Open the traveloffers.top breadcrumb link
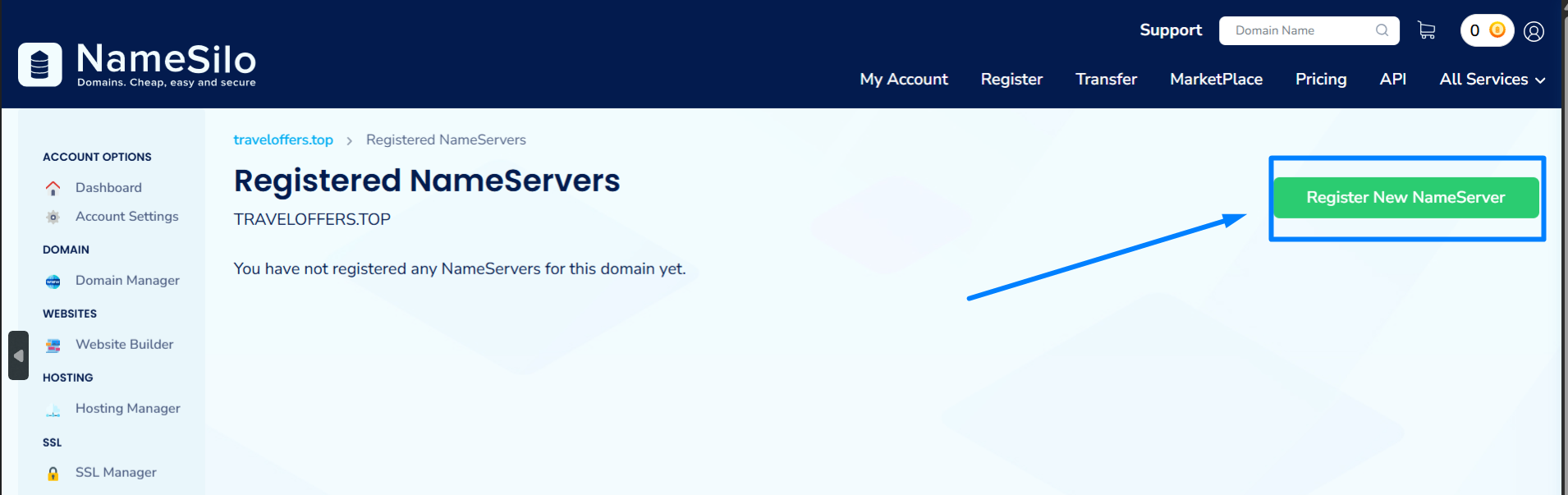This screenshot has height=495, width=1568. coord(283,140)
